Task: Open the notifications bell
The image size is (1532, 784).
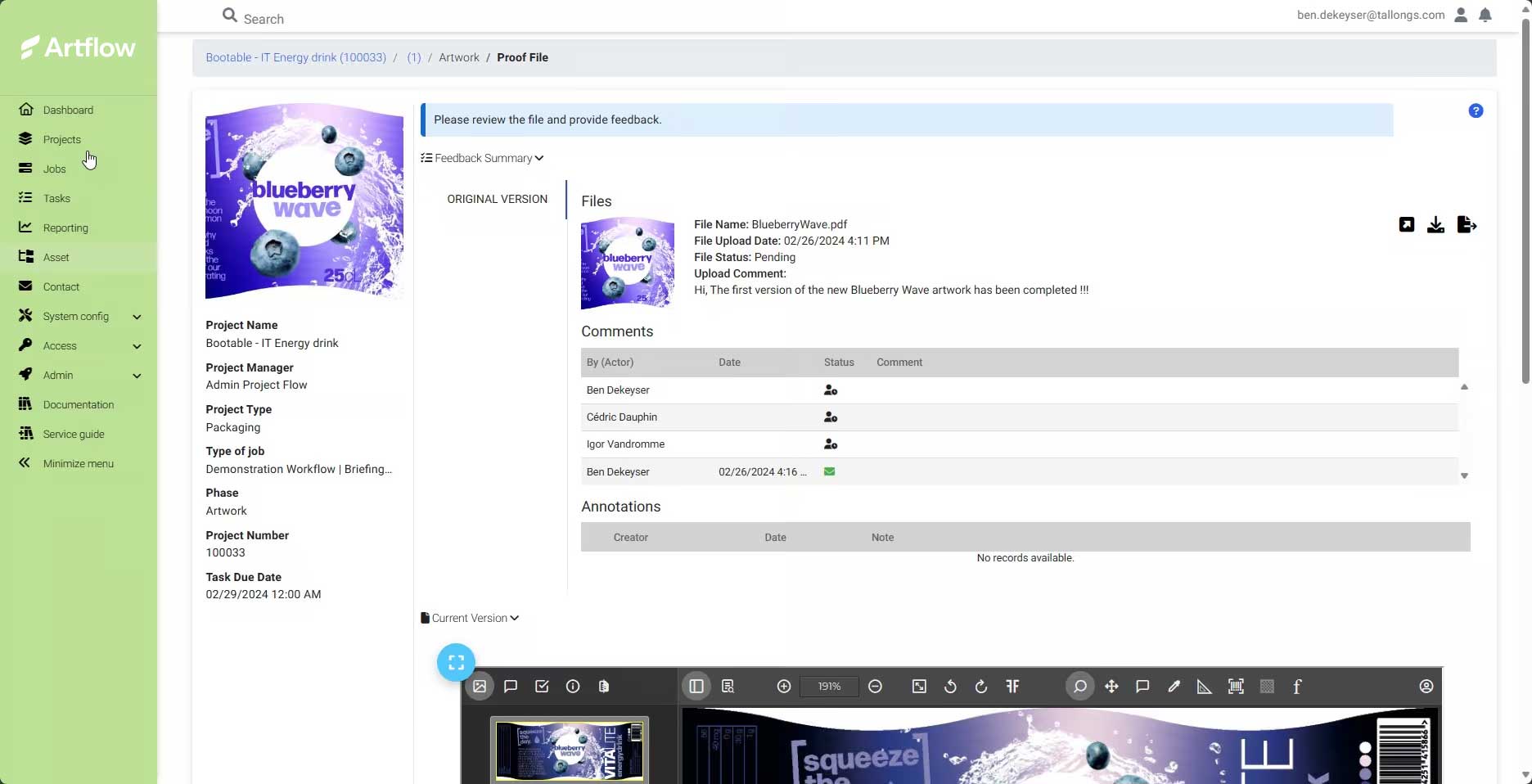Action: coord(1485,16)
